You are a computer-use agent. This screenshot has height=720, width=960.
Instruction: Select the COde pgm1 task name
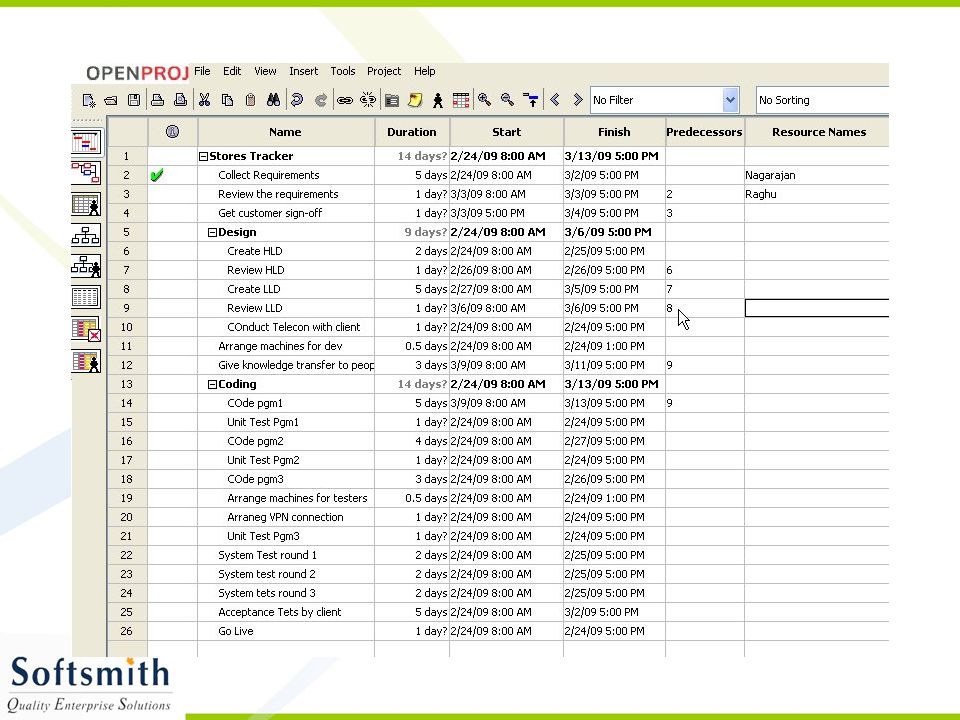click(x=255, y=403)
